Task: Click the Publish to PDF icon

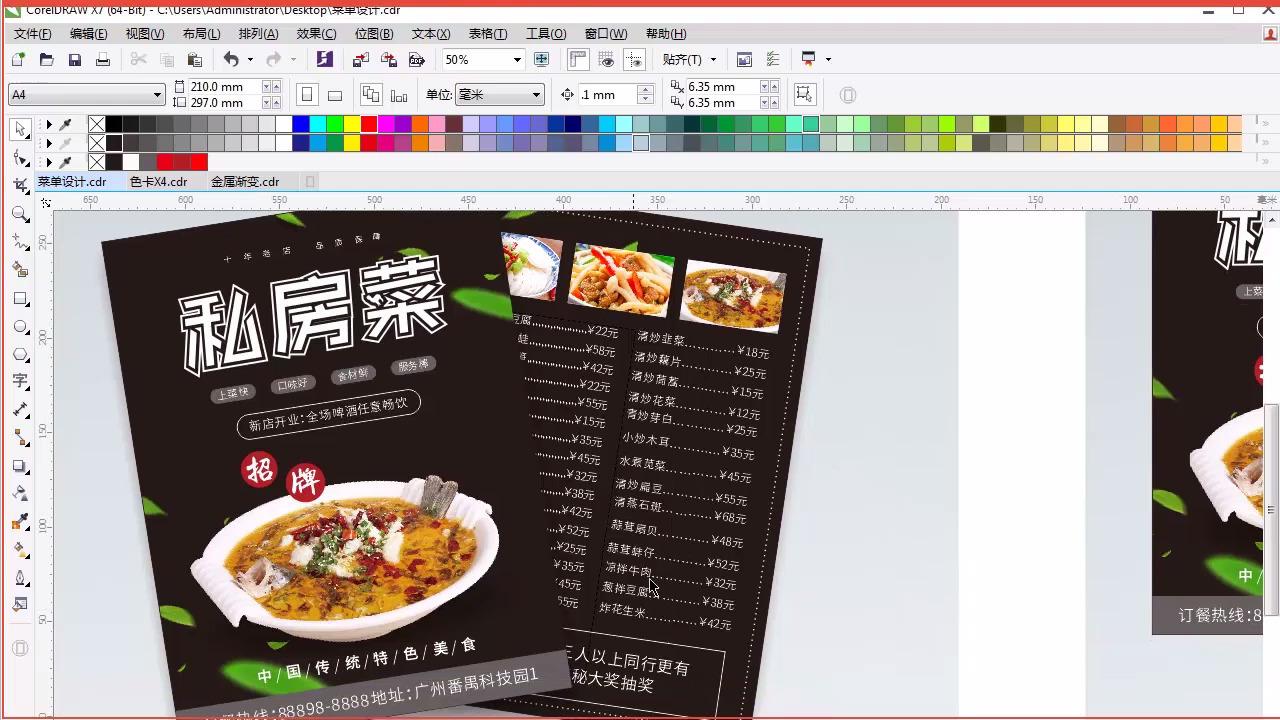Action: (x=417, y=59)
